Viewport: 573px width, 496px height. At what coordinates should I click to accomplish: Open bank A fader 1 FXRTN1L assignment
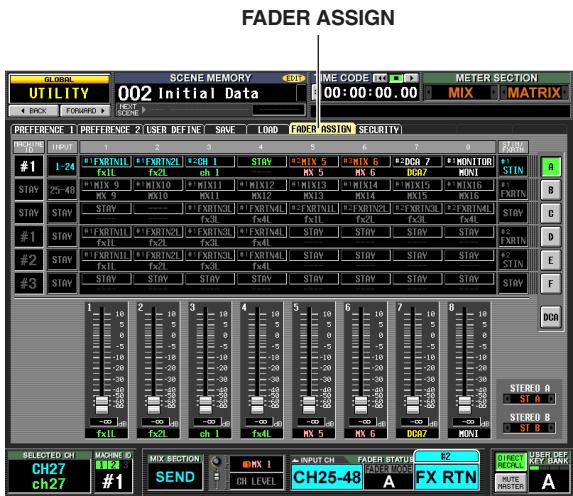[x=106, y=162]
